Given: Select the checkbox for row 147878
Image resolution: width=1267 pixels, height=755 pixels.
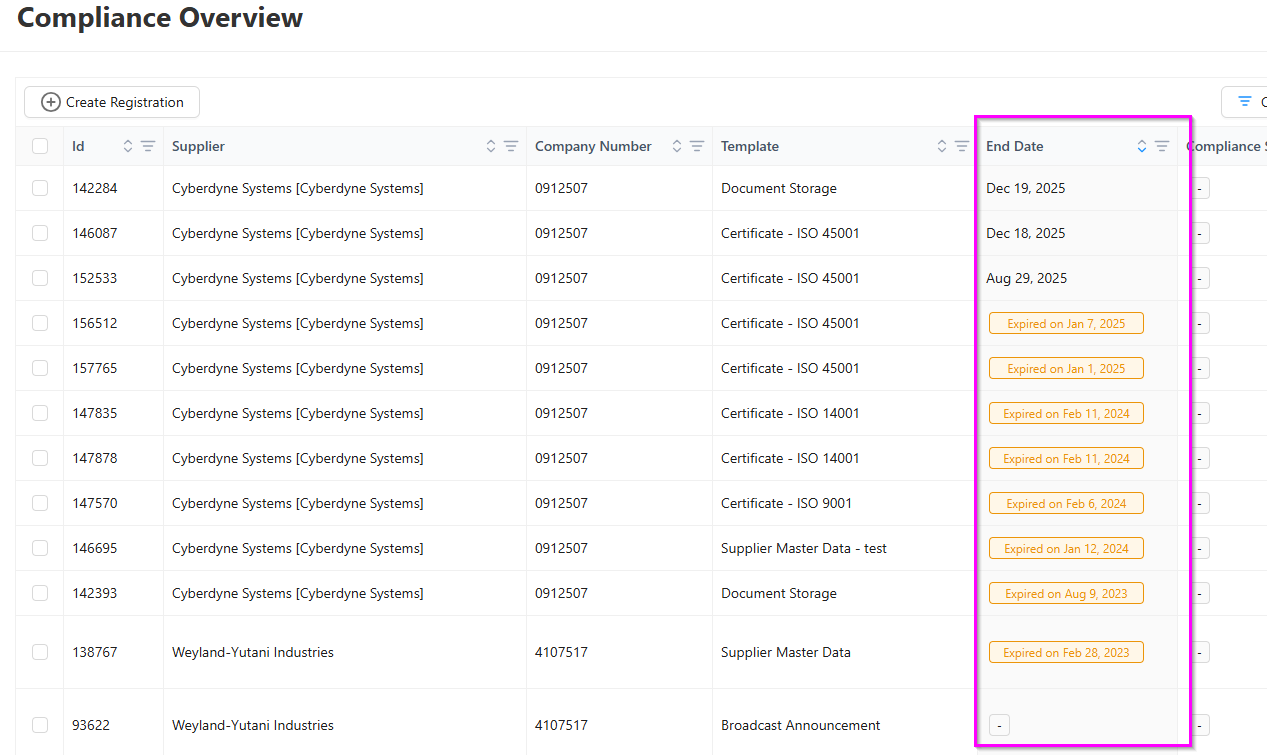Looking at the screenshot, I should tap(40, 458).
